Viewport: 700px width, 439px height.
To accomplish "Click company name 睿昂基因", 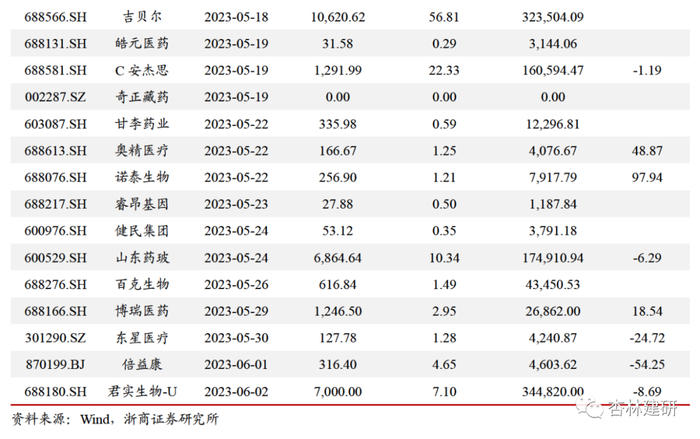I will tap(142, 204).
